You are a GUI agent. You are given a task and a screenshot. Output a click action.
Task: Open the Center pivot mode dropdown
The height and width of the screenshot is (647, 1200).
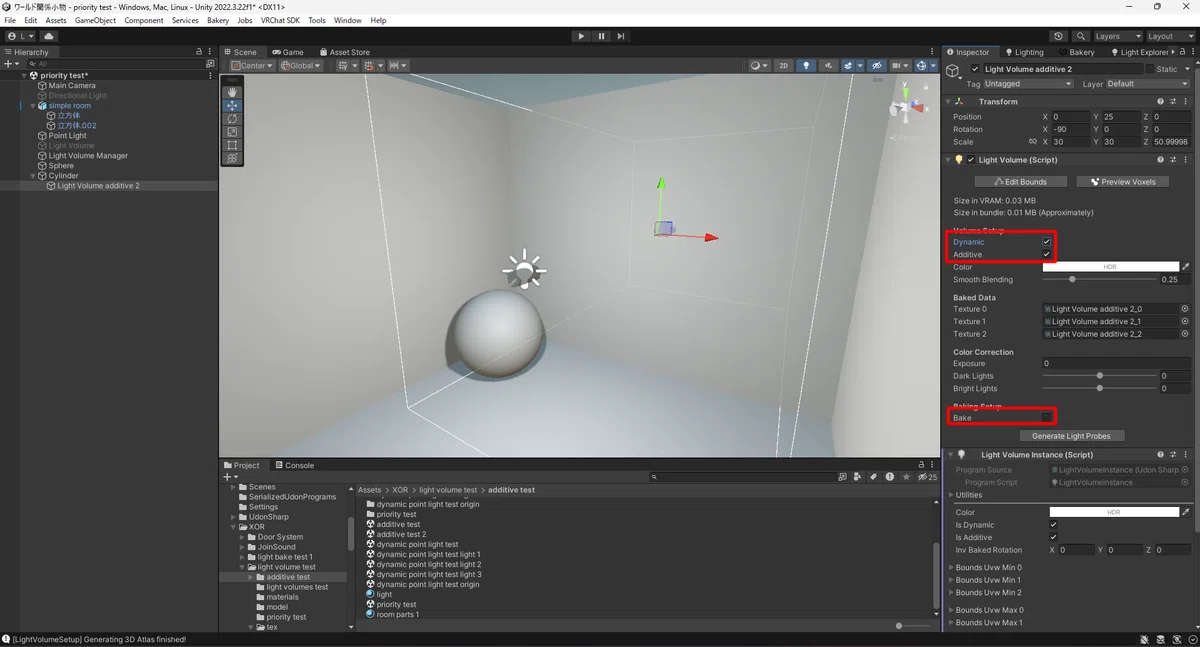click(x=251, y=66)
